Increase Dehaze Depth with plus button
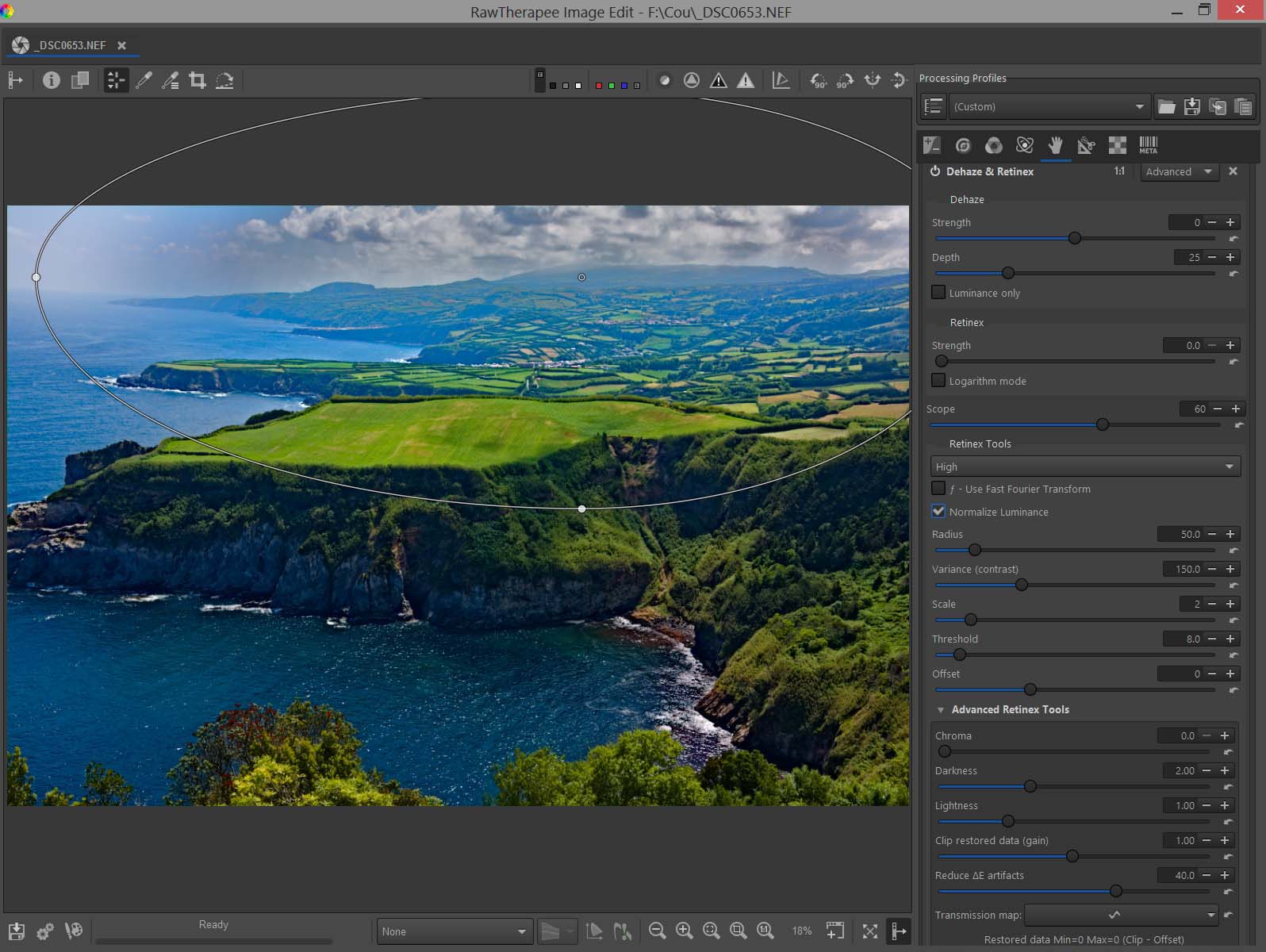1266x952 pixels. click(1230, 257)
